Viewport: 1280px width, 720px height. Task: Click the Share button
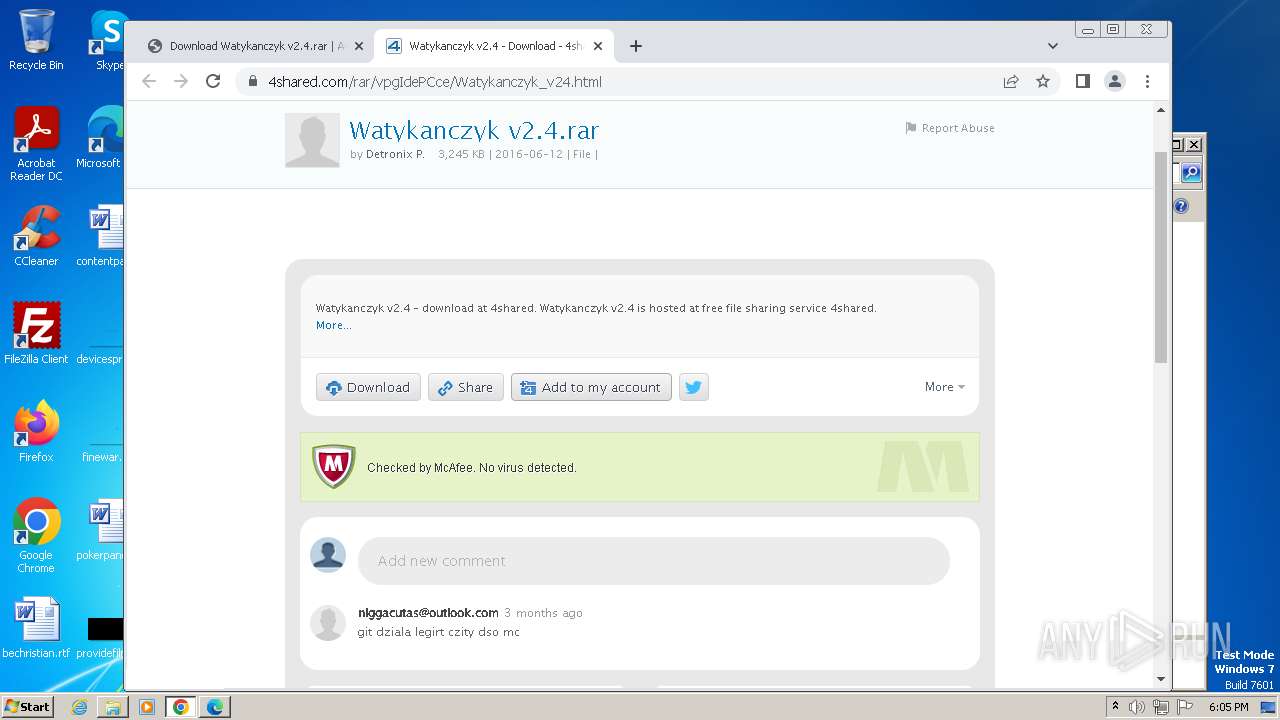[x=466, y=387]
